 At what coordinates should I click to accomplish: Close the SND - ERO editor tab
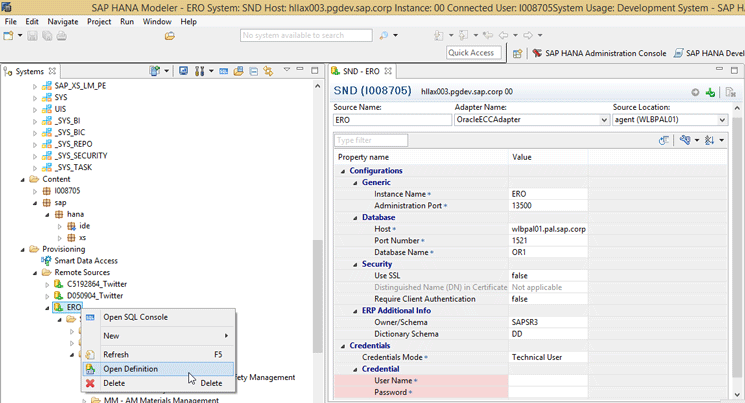pos(388,71)
